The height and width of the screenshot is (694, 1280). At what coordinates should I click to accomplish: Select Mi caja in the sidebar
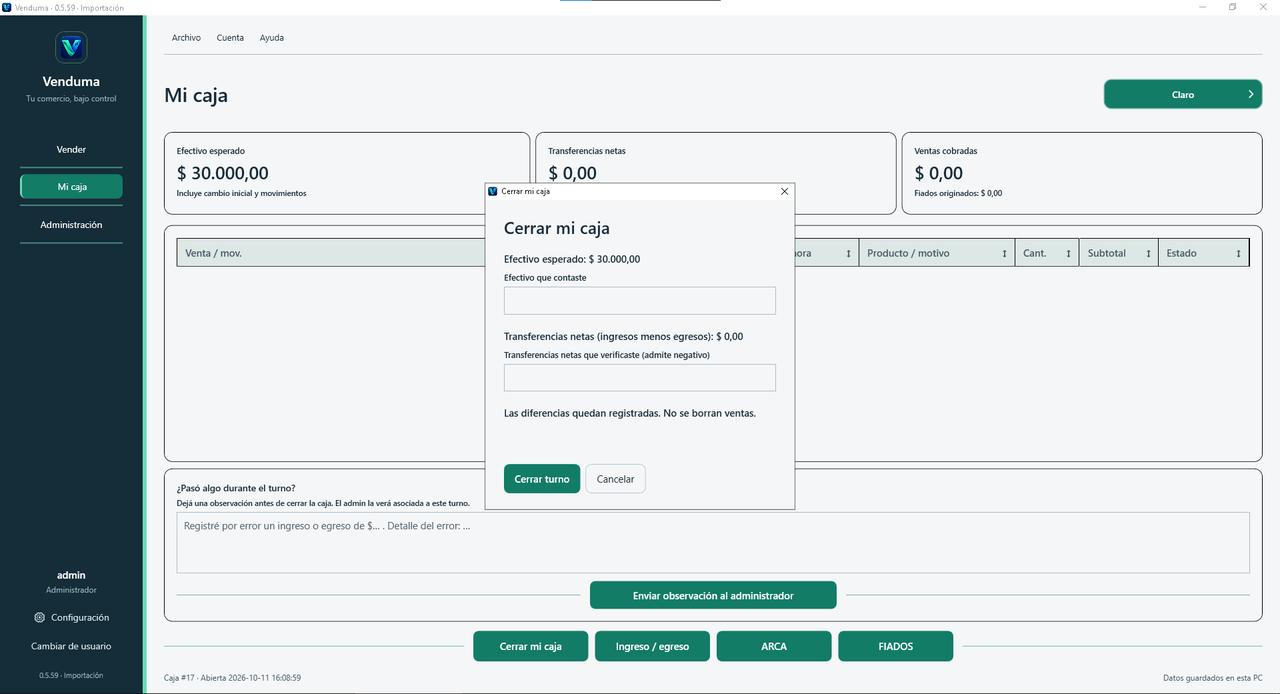click(71, 187)
